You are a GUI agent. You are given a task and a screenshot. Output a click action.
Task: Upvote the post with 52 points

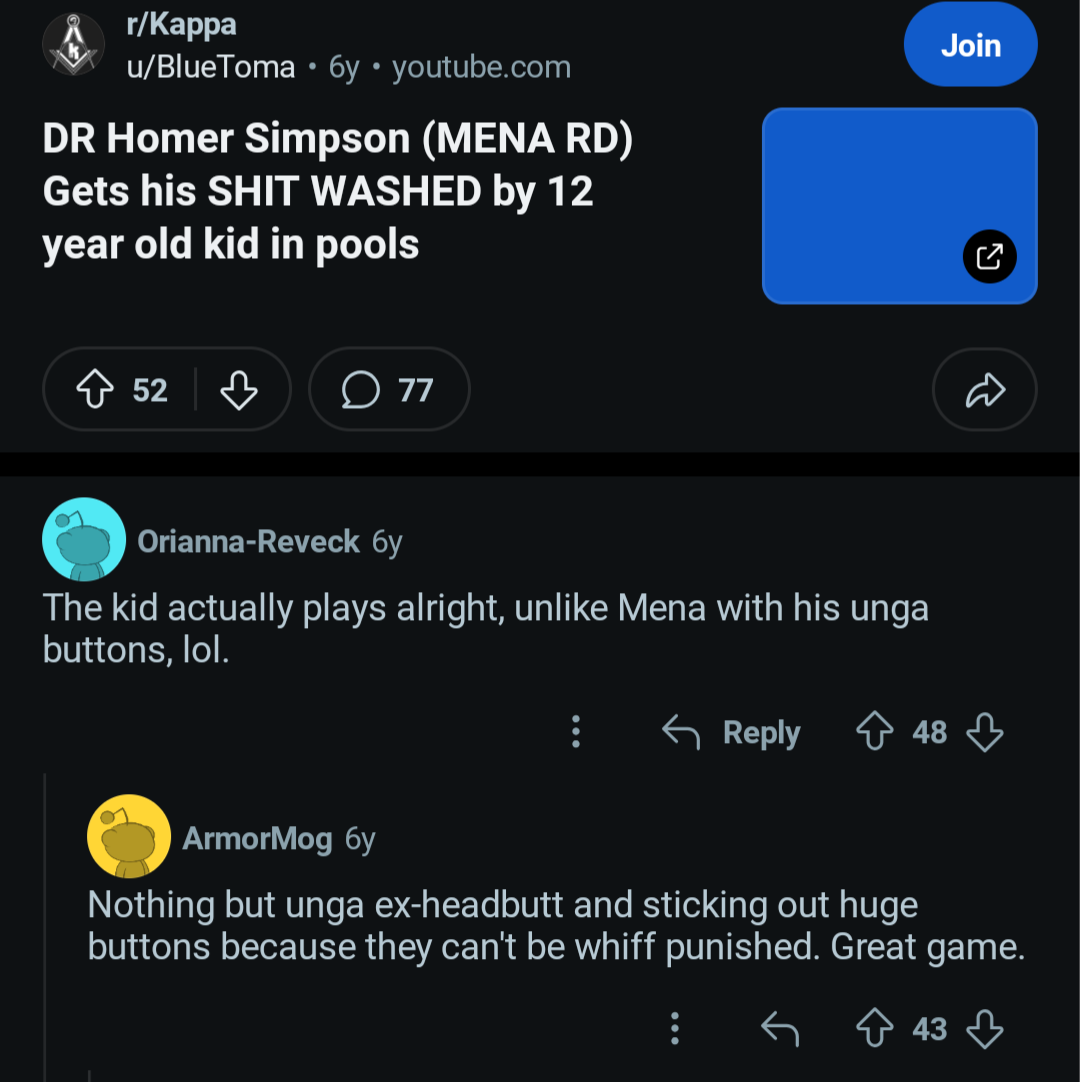(95, 390)
